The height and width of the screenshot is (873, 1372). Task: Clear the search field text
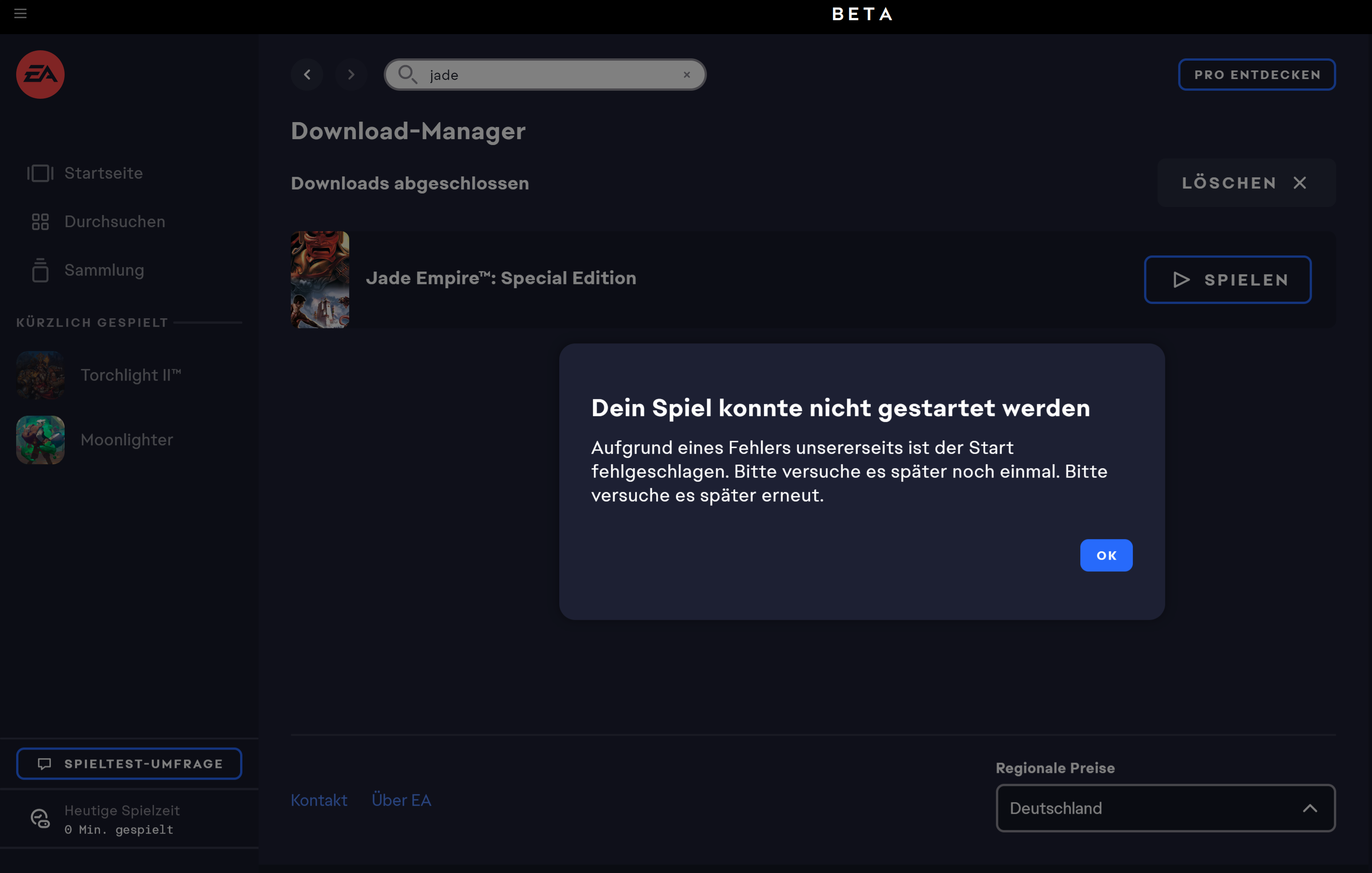pos(687,75)
